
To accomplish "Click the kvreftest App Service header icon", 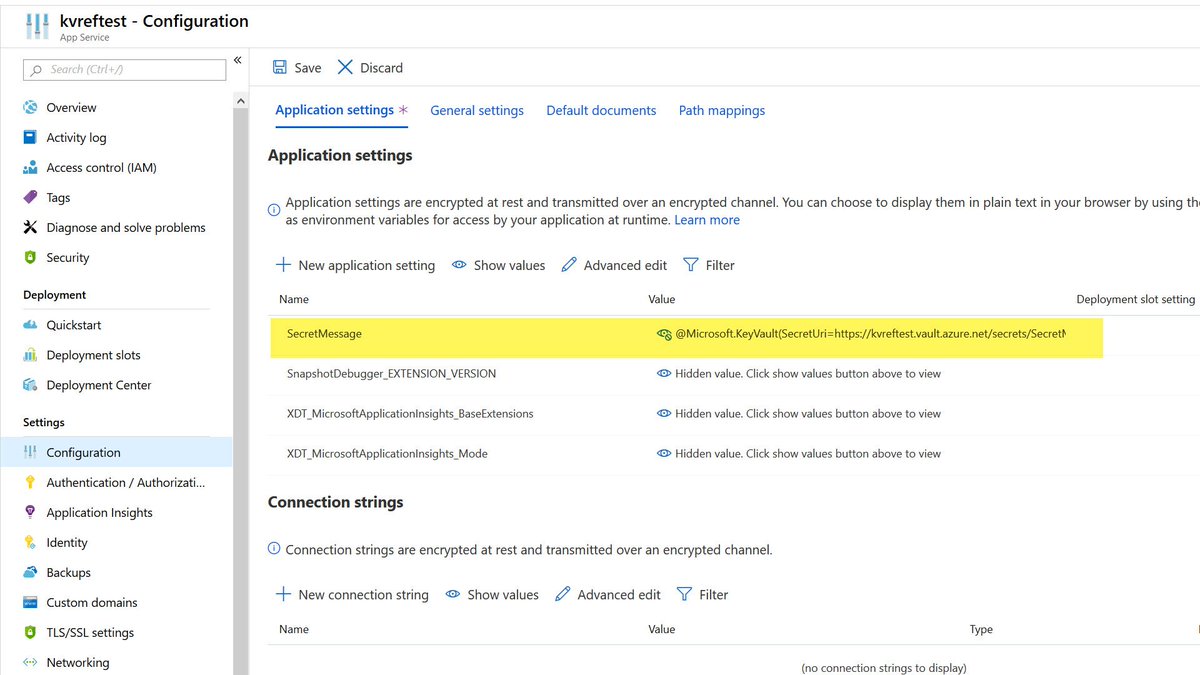I will point(37,27).
